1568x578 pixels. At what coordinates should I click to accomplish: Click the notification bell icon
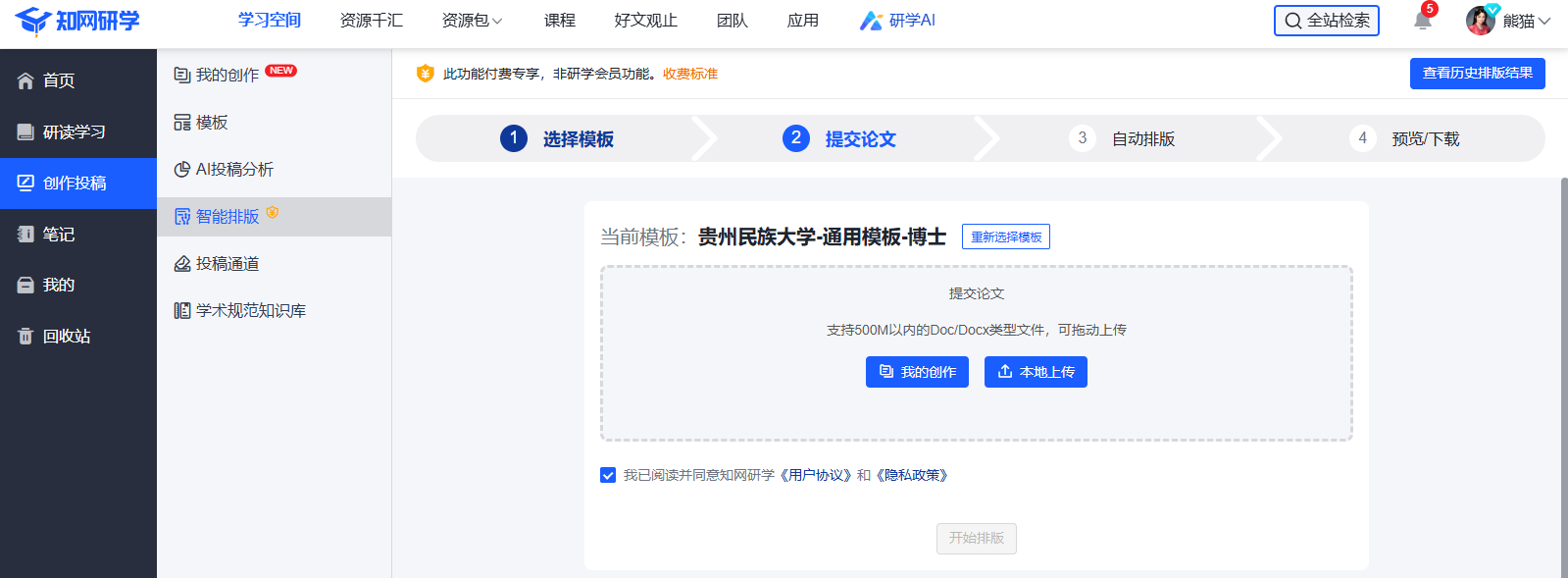pyautogui.click(x=1422, y=21)
